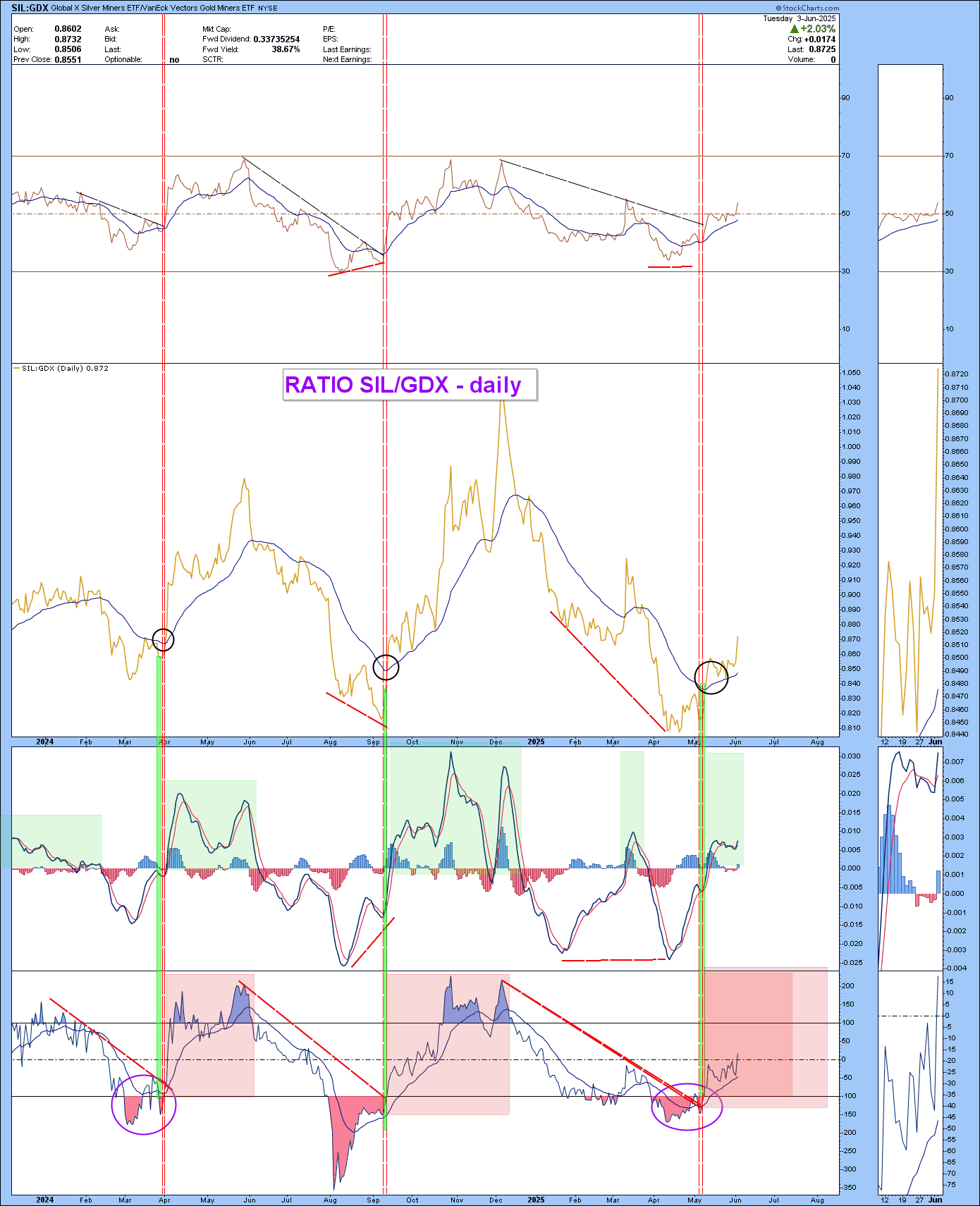This screenshot has width=980, height=1206.
Task: Click the black circle marking the May 2025 crossover
Action: click(711, 677)
